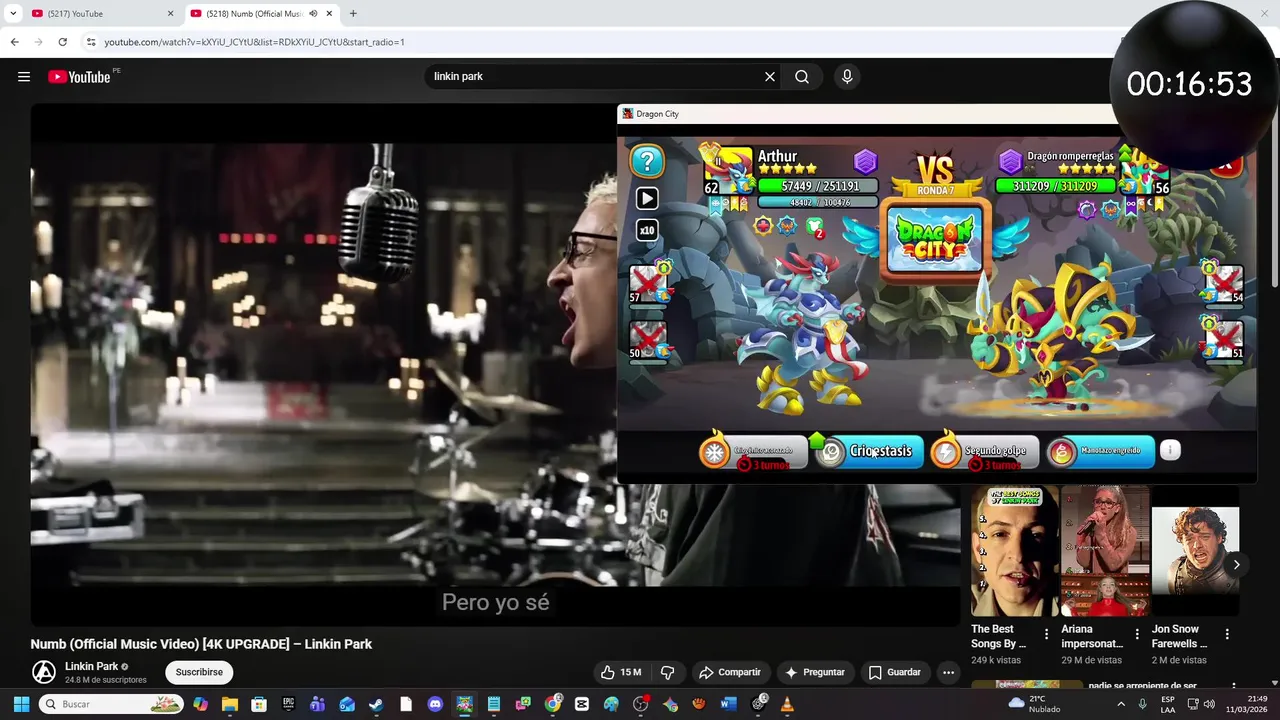Show next suggested videos with arrow
The width and height of the screenshot is (1280, 720).
tap(1236, 564)
